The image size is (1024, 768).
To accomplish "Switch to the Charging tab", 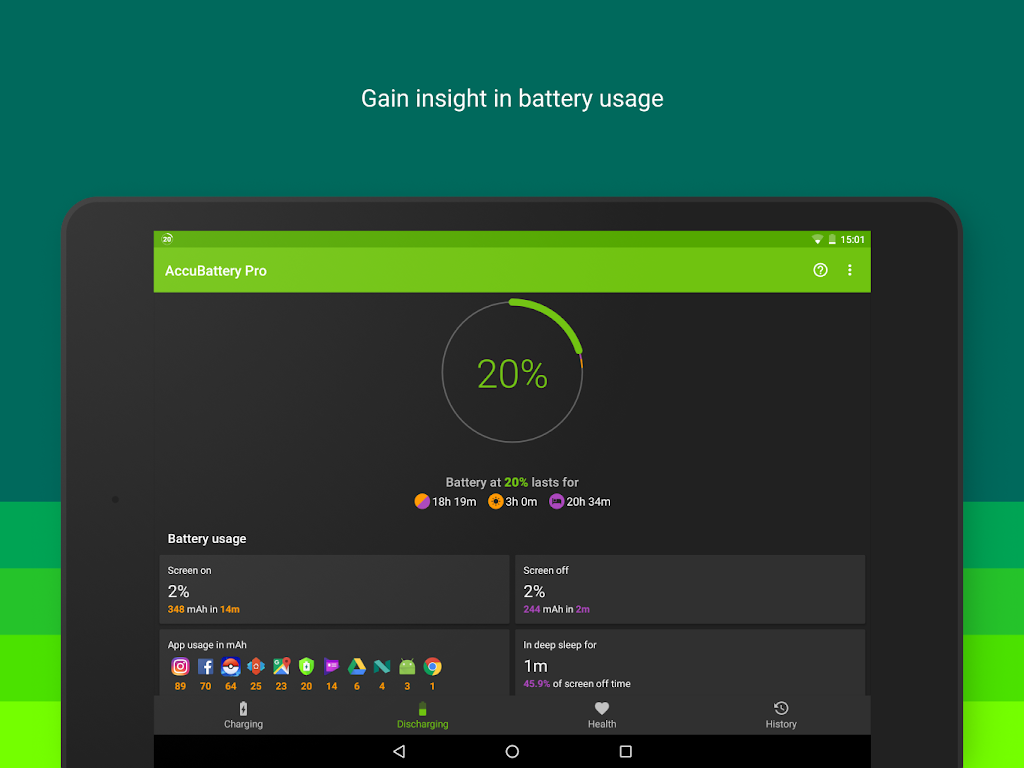I will coord(244,715).
